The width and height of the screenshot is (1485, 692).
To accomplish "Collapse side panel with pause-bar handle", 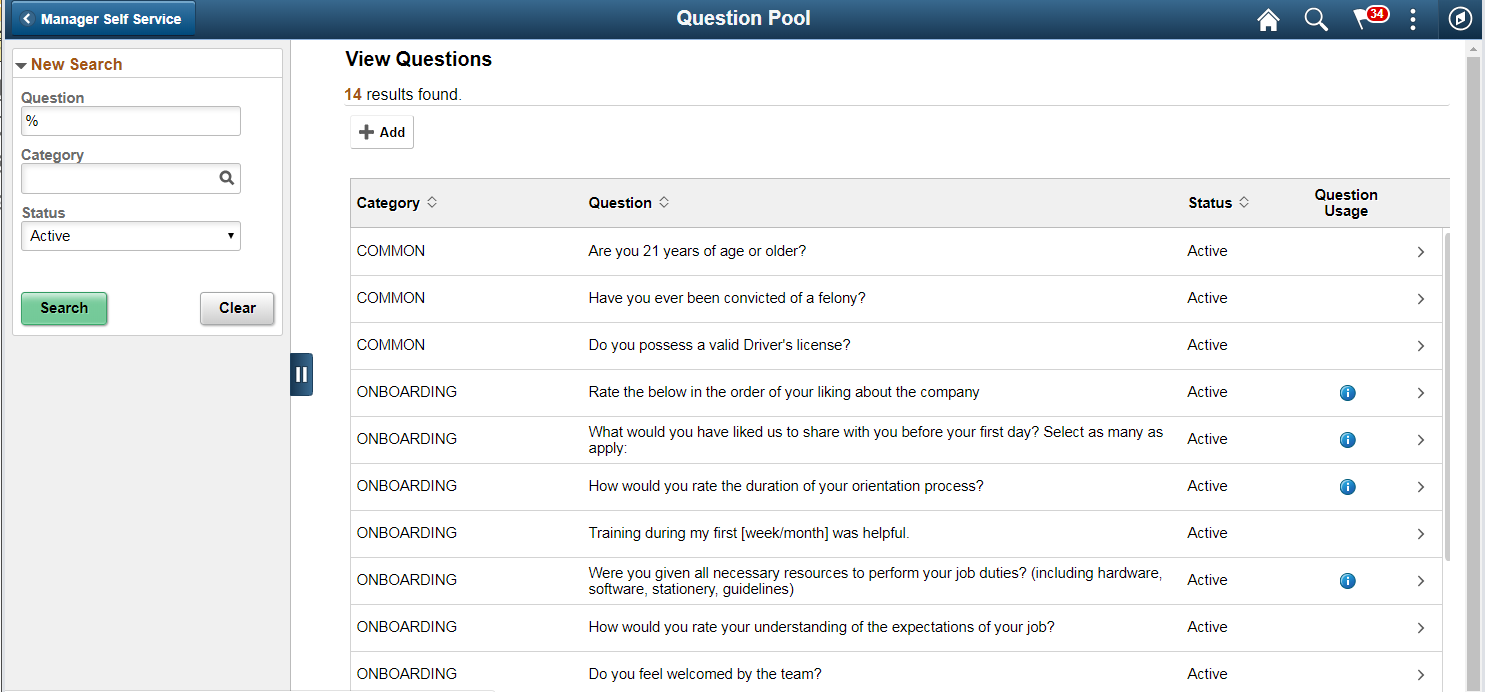I will point(301,375).
